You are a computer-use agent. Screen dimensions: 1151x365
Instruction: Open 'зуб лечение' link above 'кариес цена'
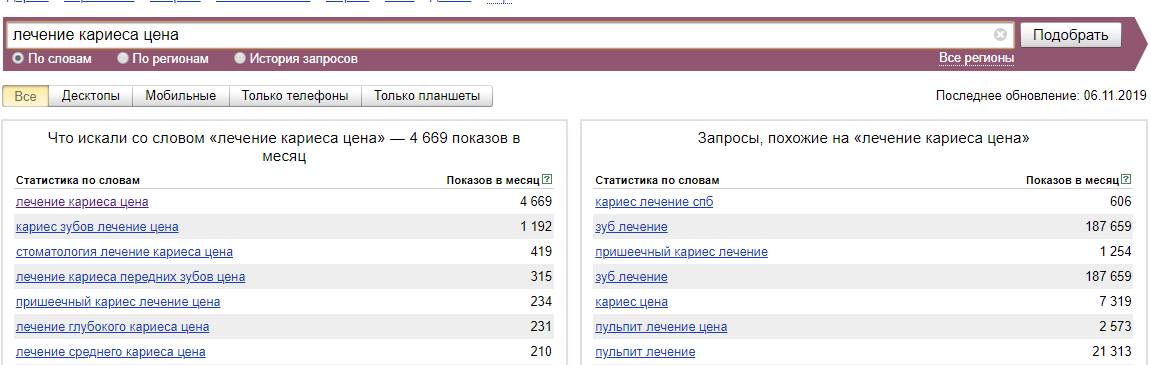tap(631, 277)
